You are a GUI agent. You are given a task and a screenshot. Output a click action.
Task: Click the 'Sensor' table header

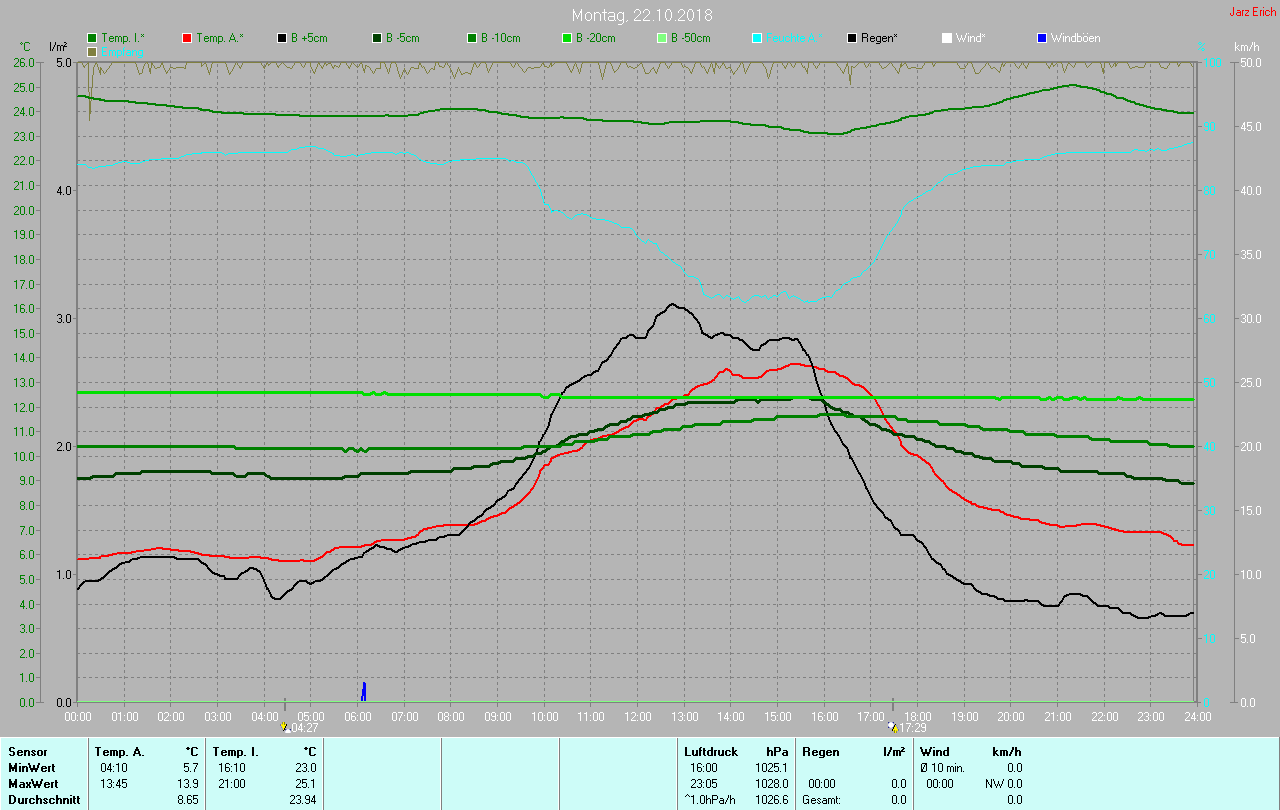click(27, 751)
